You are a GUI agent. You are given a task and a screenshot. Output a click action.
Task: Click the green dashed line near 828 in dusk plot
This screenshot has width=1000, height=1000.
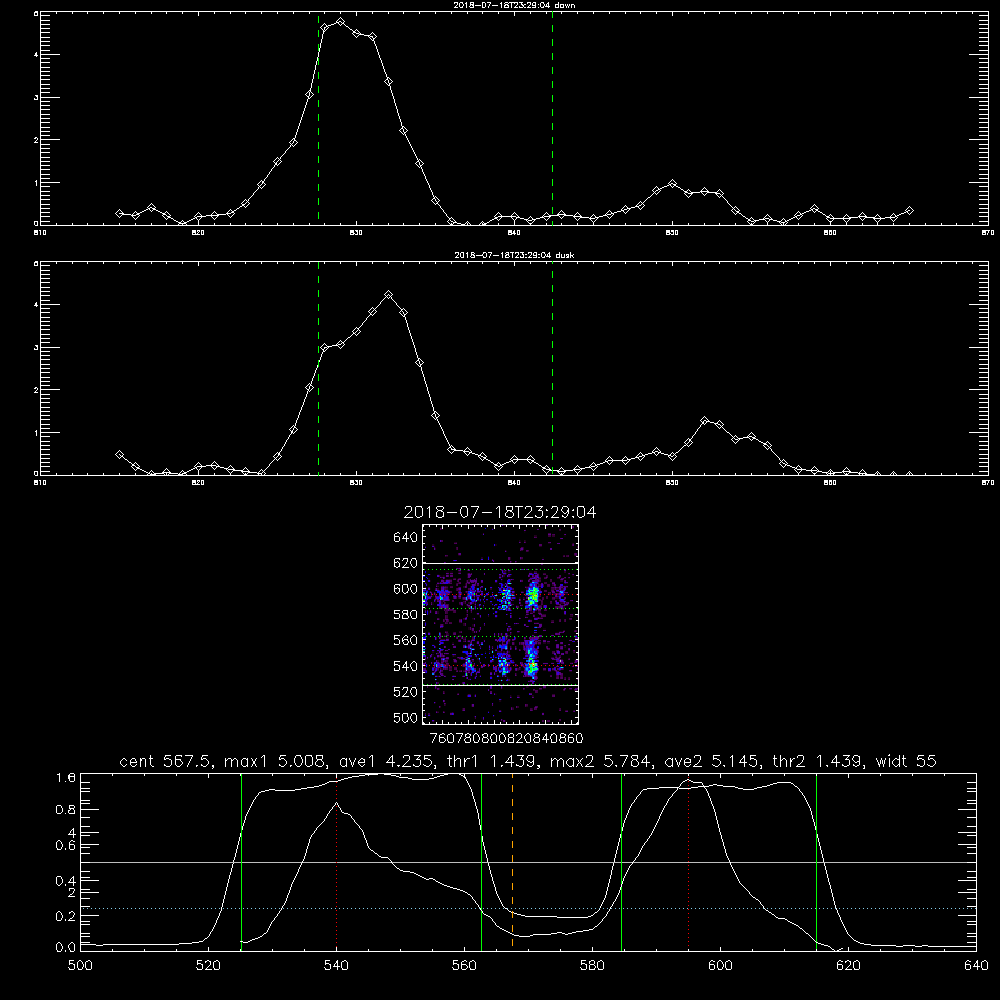coord(318,368)
